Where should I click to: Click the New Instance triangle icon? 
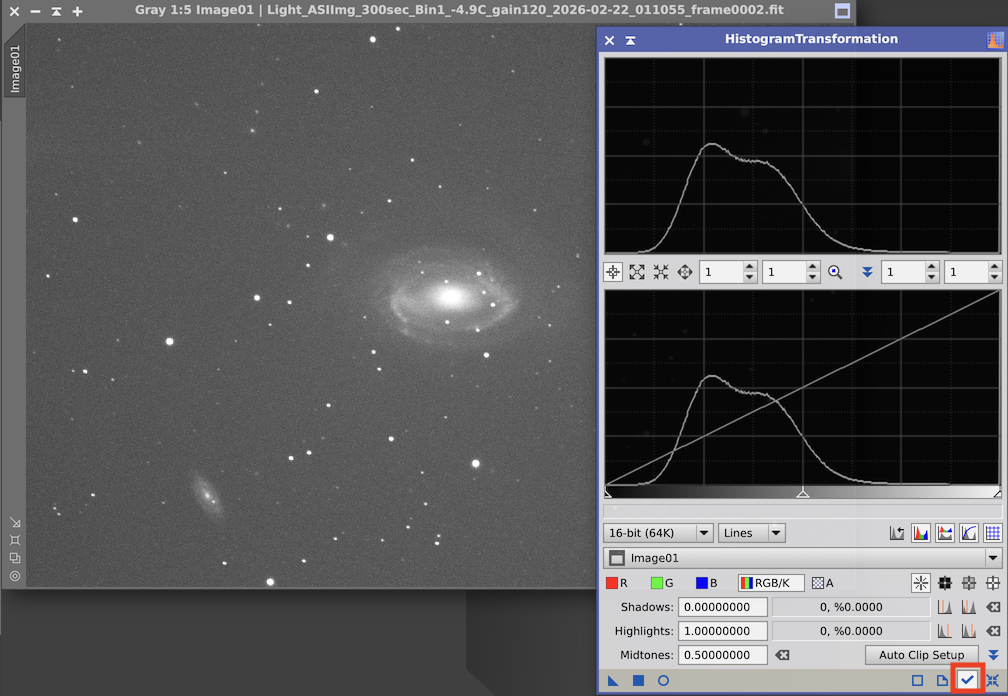(x=614, y=681)
